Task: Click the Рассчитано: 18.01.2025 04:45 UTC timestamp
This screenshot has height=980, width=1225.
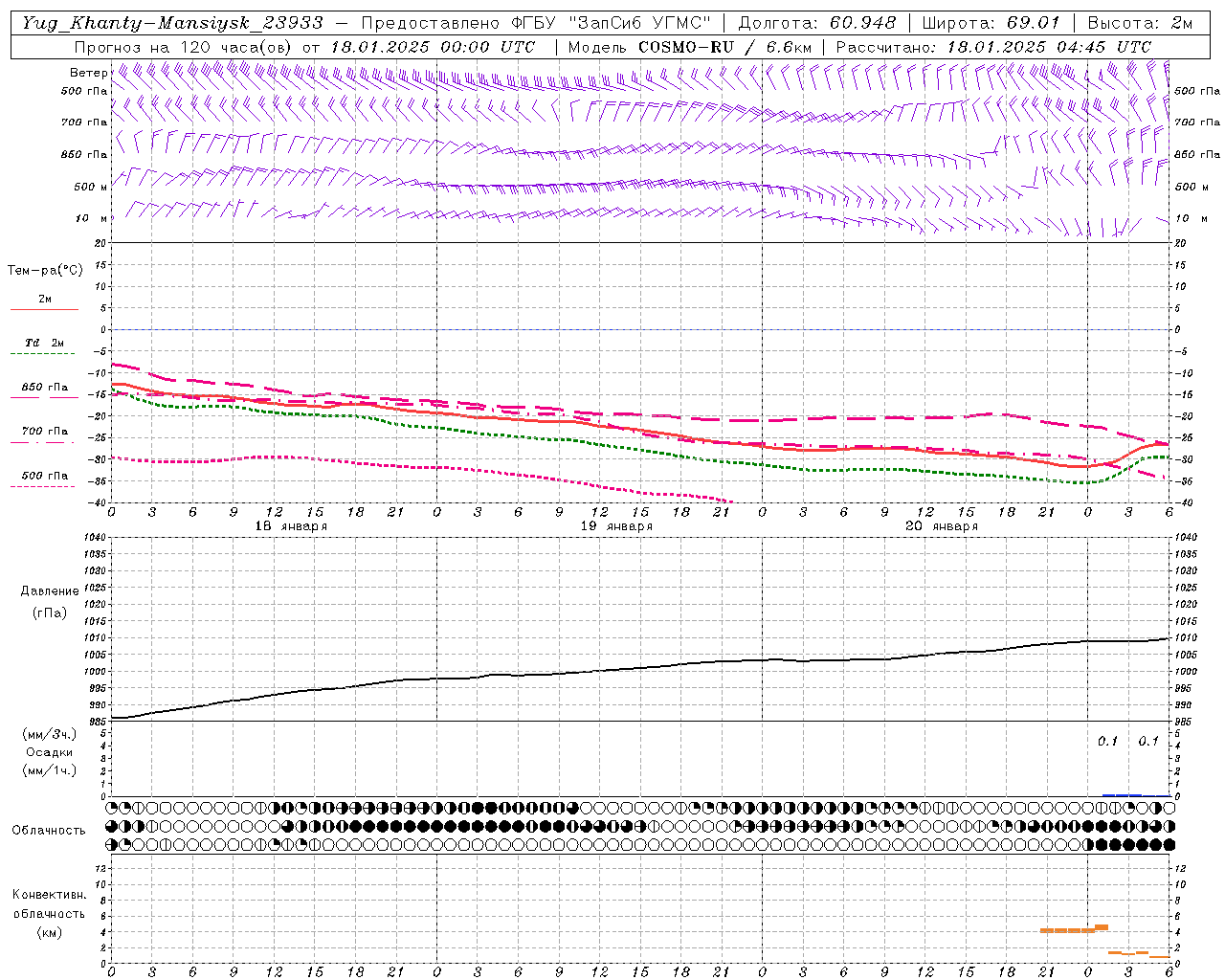Action: pos(993,47)
